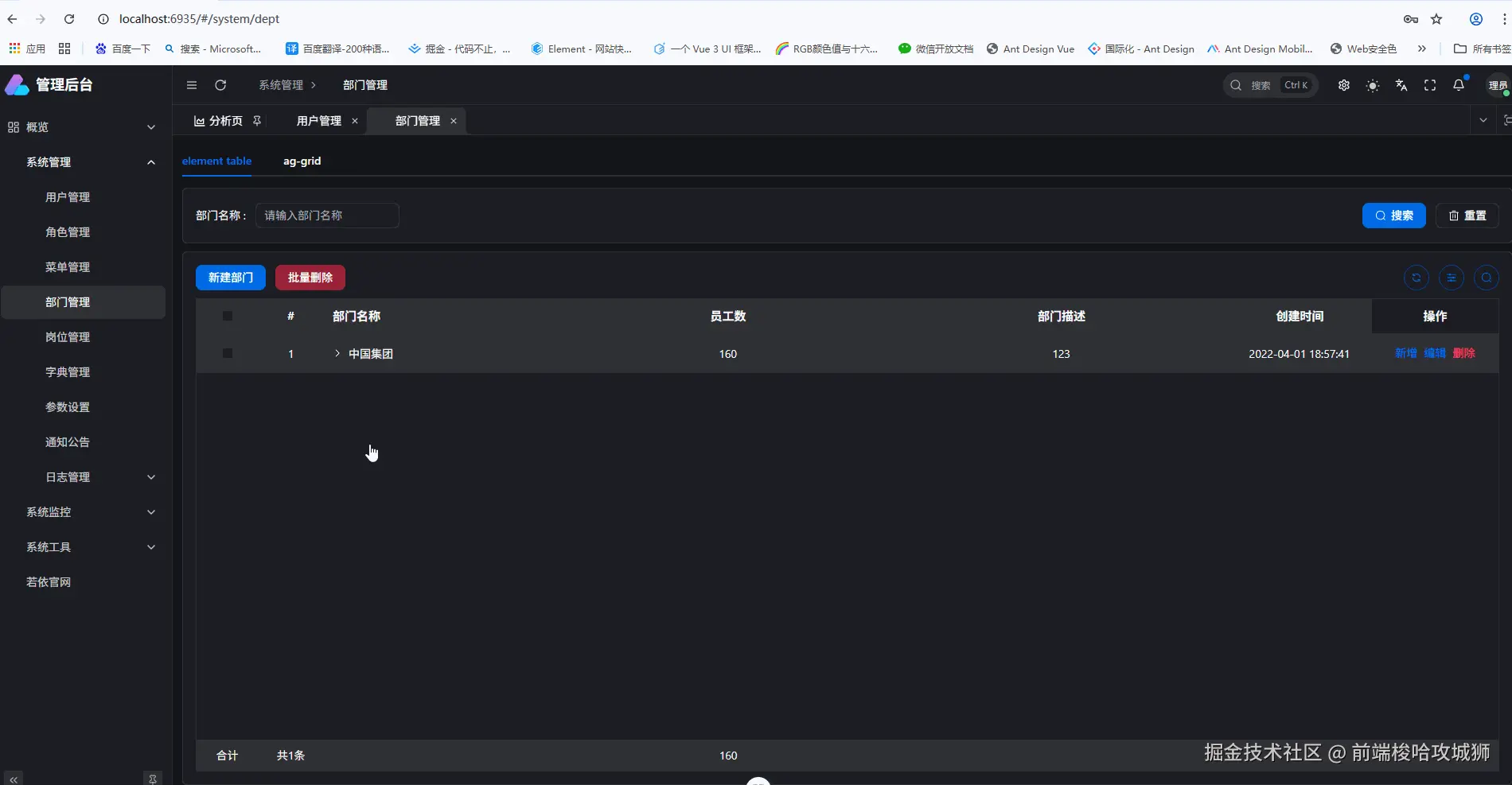The image size is (1512, 785).
Task: Expand the 系统监控 sidebar menu
Action: [84, 512]
